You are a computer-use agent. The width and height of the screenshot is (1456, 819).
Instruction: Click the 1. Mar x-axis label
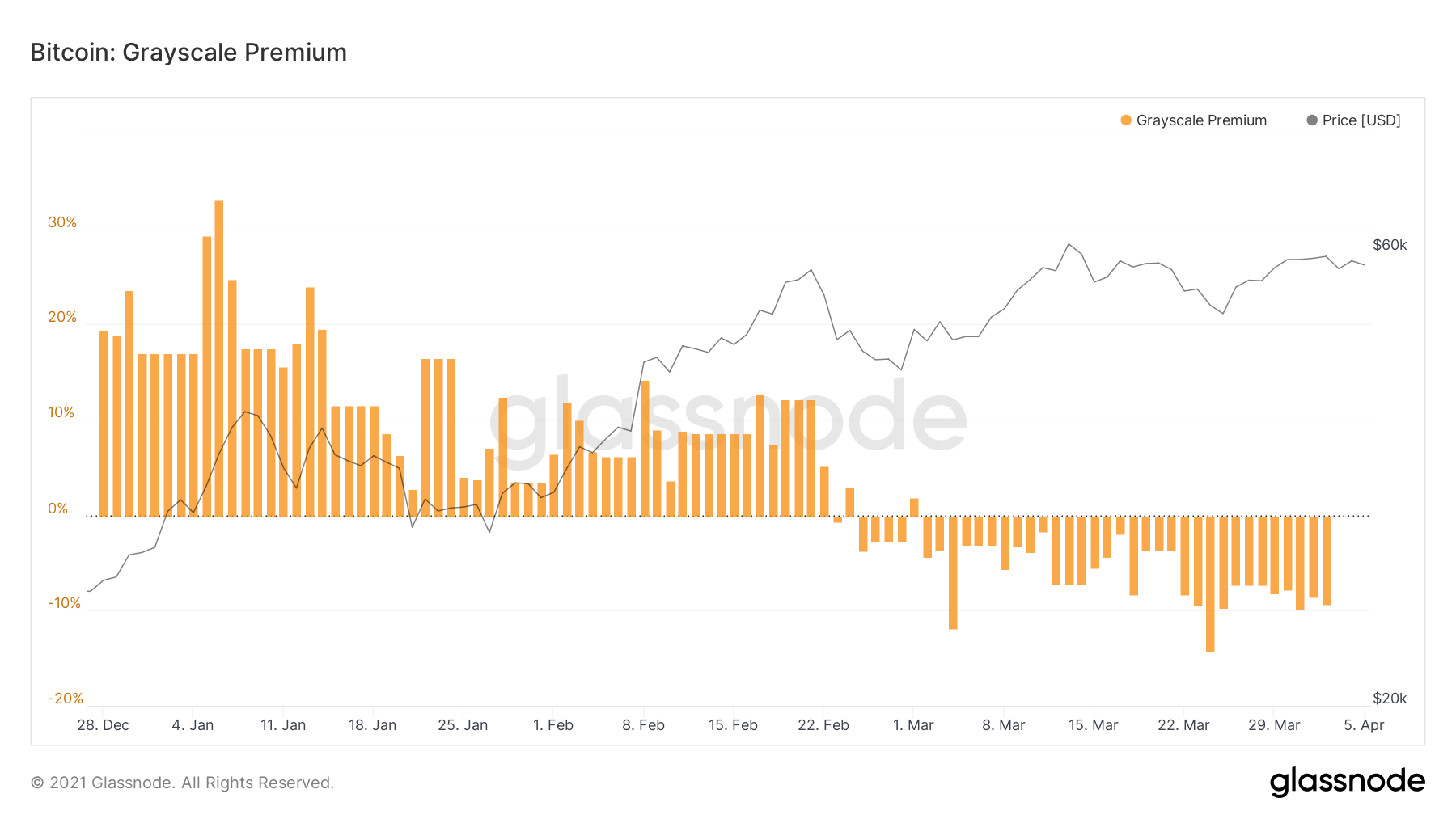[x=913, y=725]
